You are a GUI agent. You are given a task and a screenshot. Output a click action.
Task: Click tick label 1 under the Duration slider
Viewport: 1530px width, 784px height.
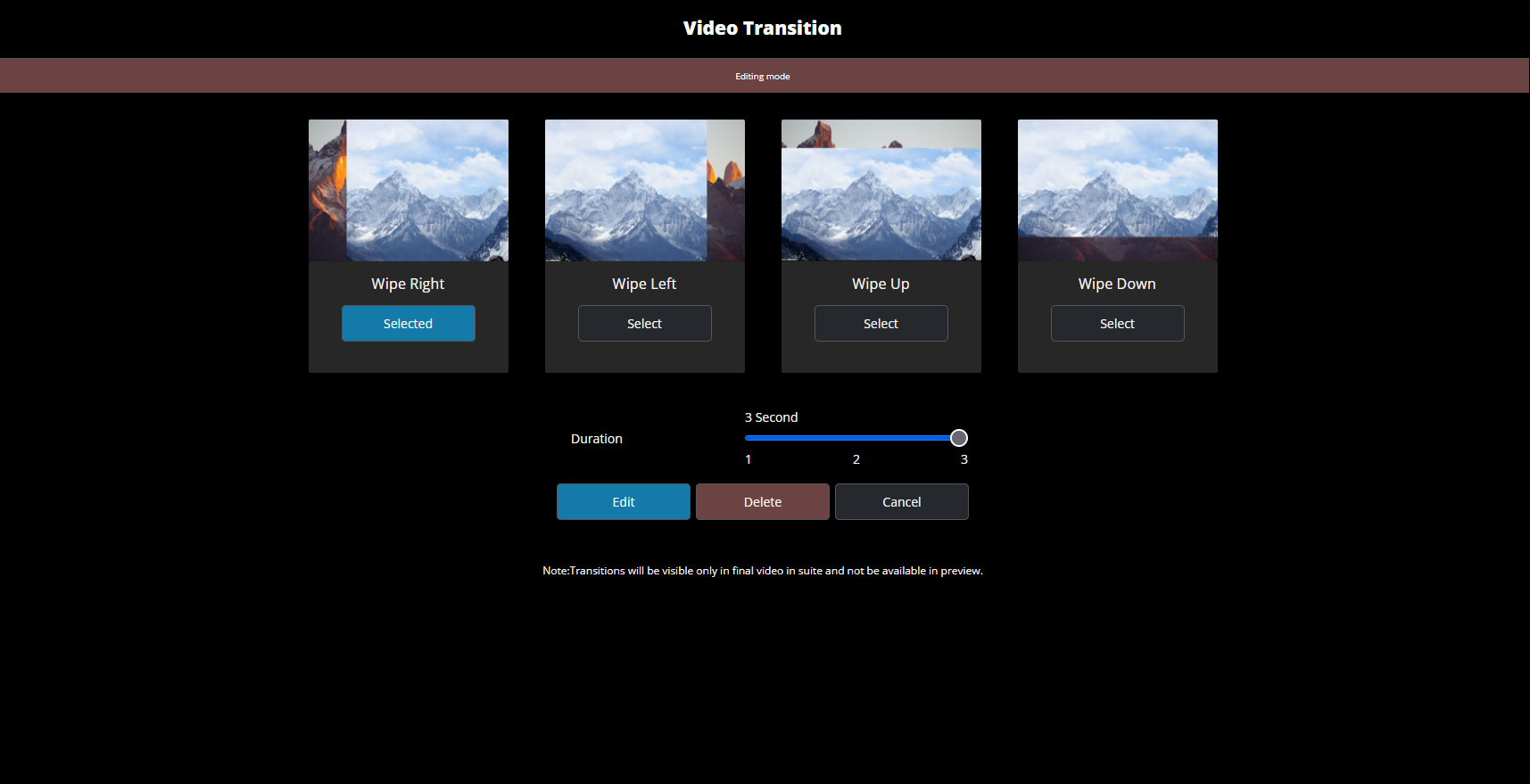coord(748,459)
